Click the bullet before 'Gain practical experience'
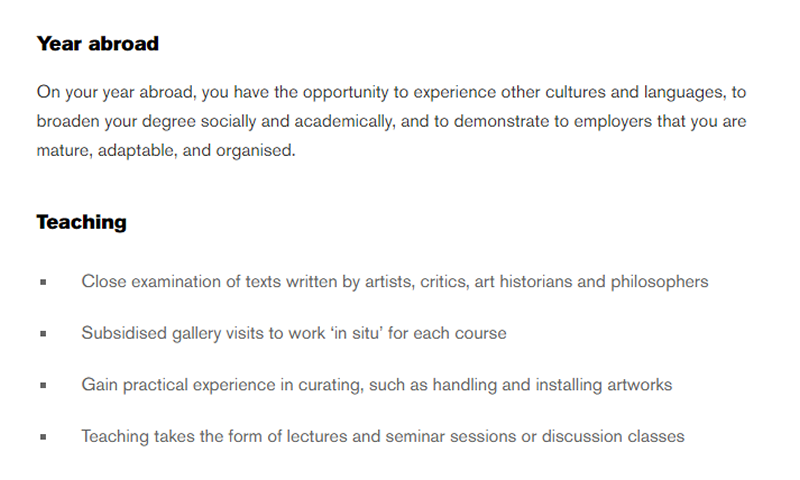 click(43, 385)
